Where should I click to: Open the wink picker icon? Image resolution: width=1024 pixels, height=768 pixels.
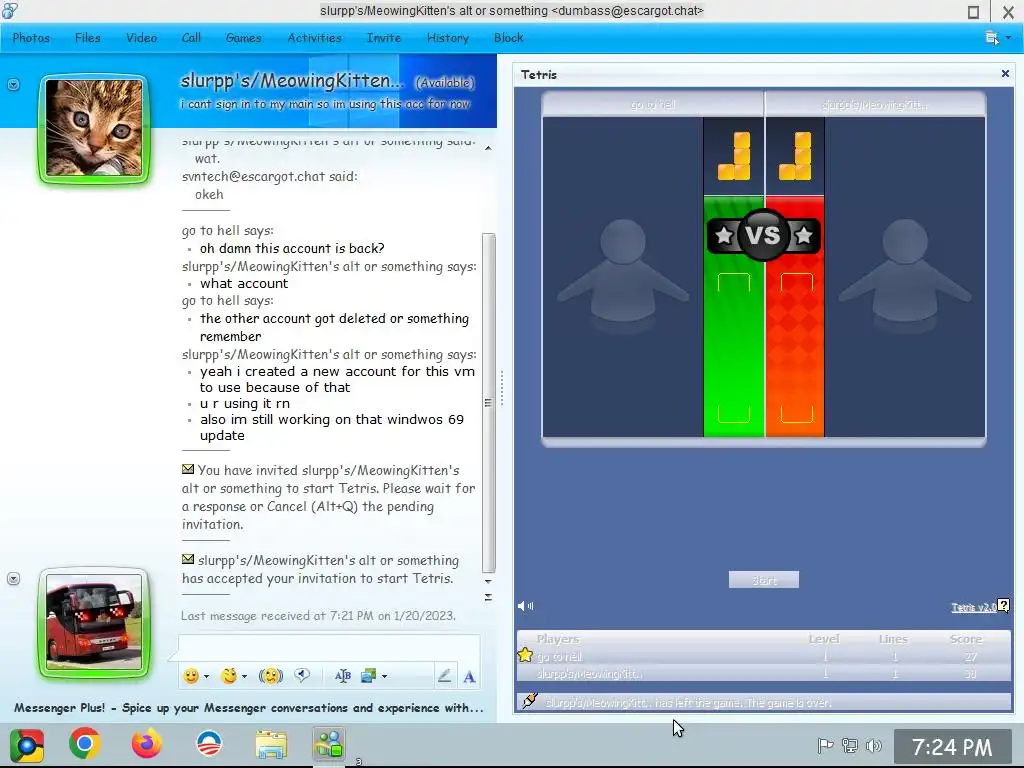[229, 676]
